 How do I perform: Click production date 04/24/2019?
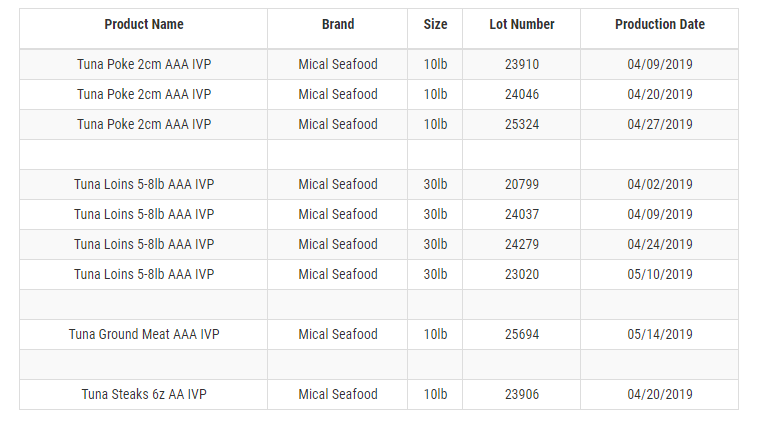click(660, 244)
